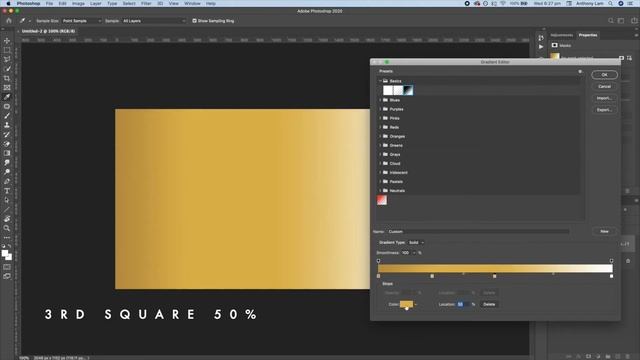Open the Smoothness value dropdown arrow
Screen dimensions: 640x360
413,253
